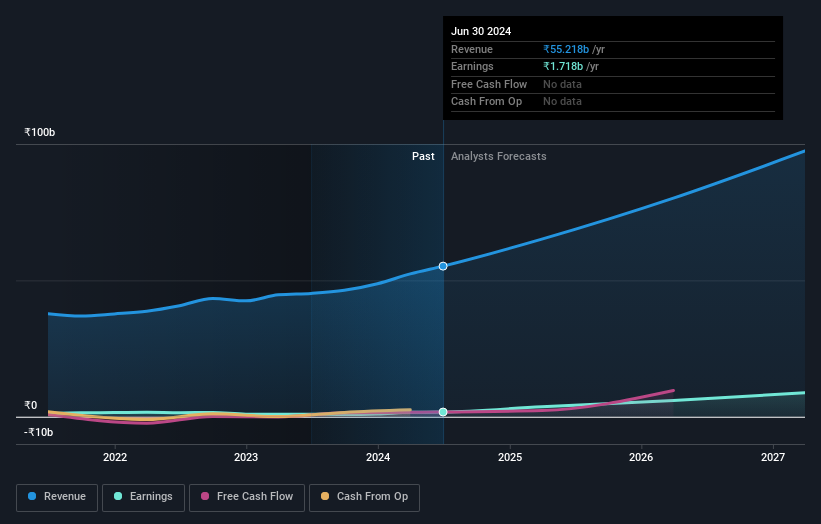The image size is (821, 524).
Task: Click the Earnings row label in tooltip
Action: coord(472,66)
